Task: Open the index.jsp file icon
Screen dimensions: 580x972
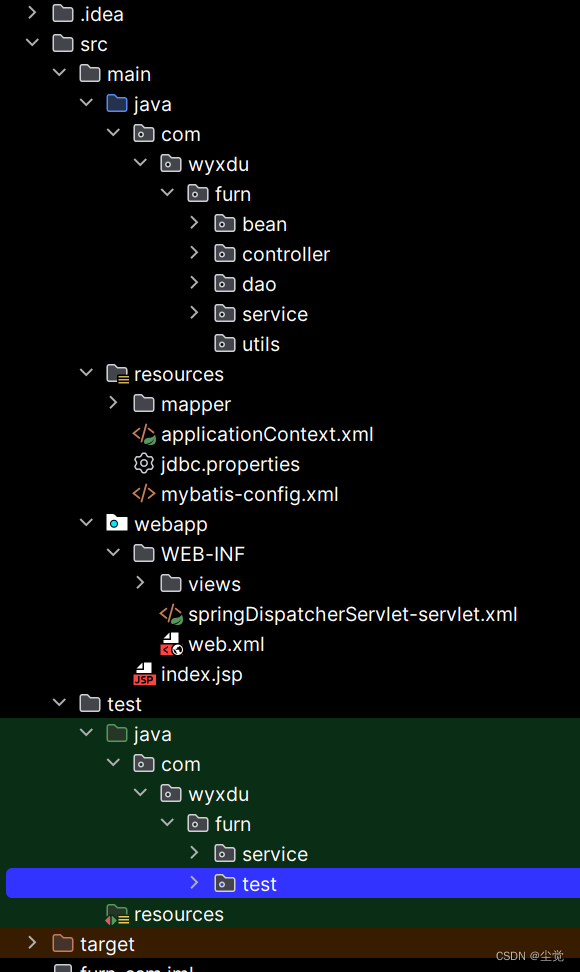Action: [145, 674]
